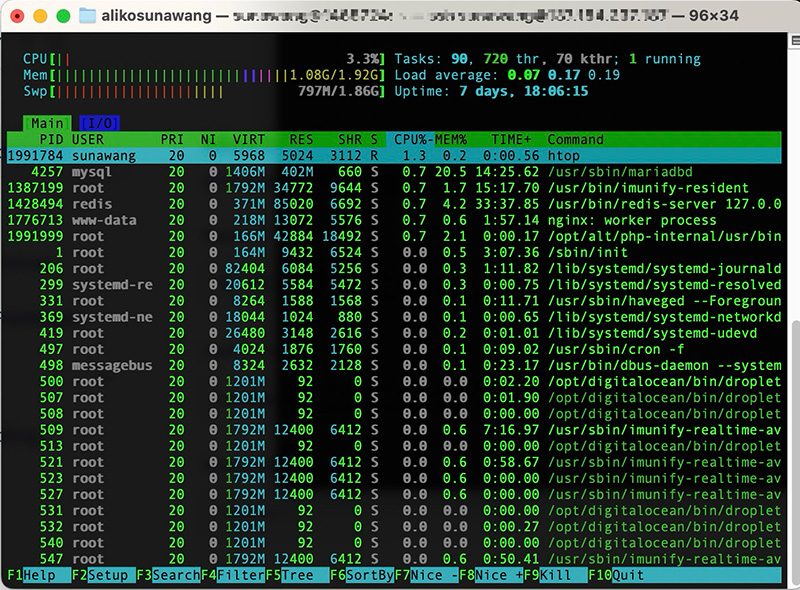Screen dimensions: 800x590
Task: Click the Load average text
Action: 507,75
